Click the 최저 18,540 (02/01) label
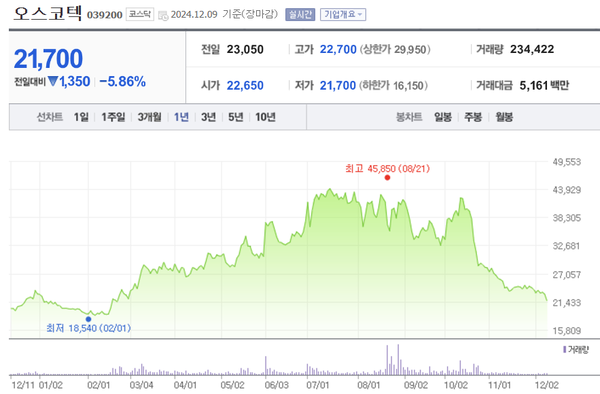 click(x=88, y=328)
